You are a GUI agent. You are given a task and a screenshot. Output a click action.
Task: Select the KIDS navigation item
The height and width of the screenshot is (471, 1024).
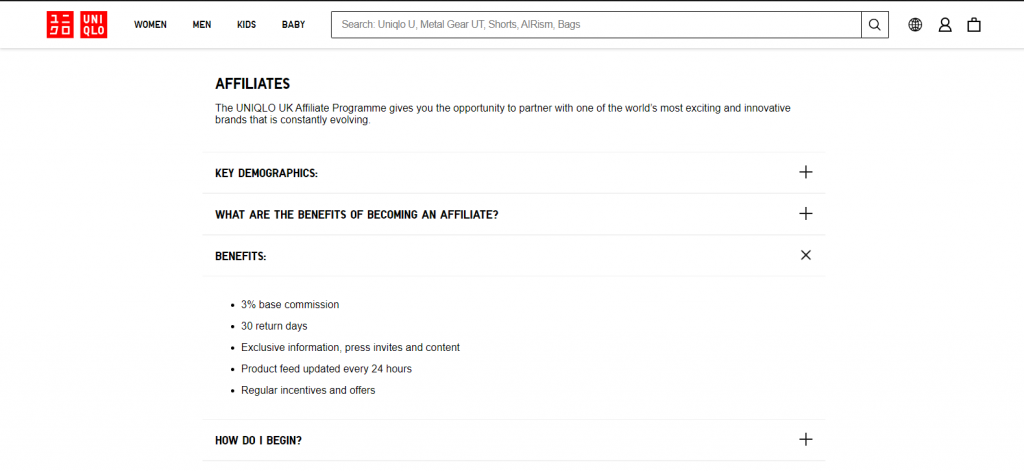[x=246, y=25]
